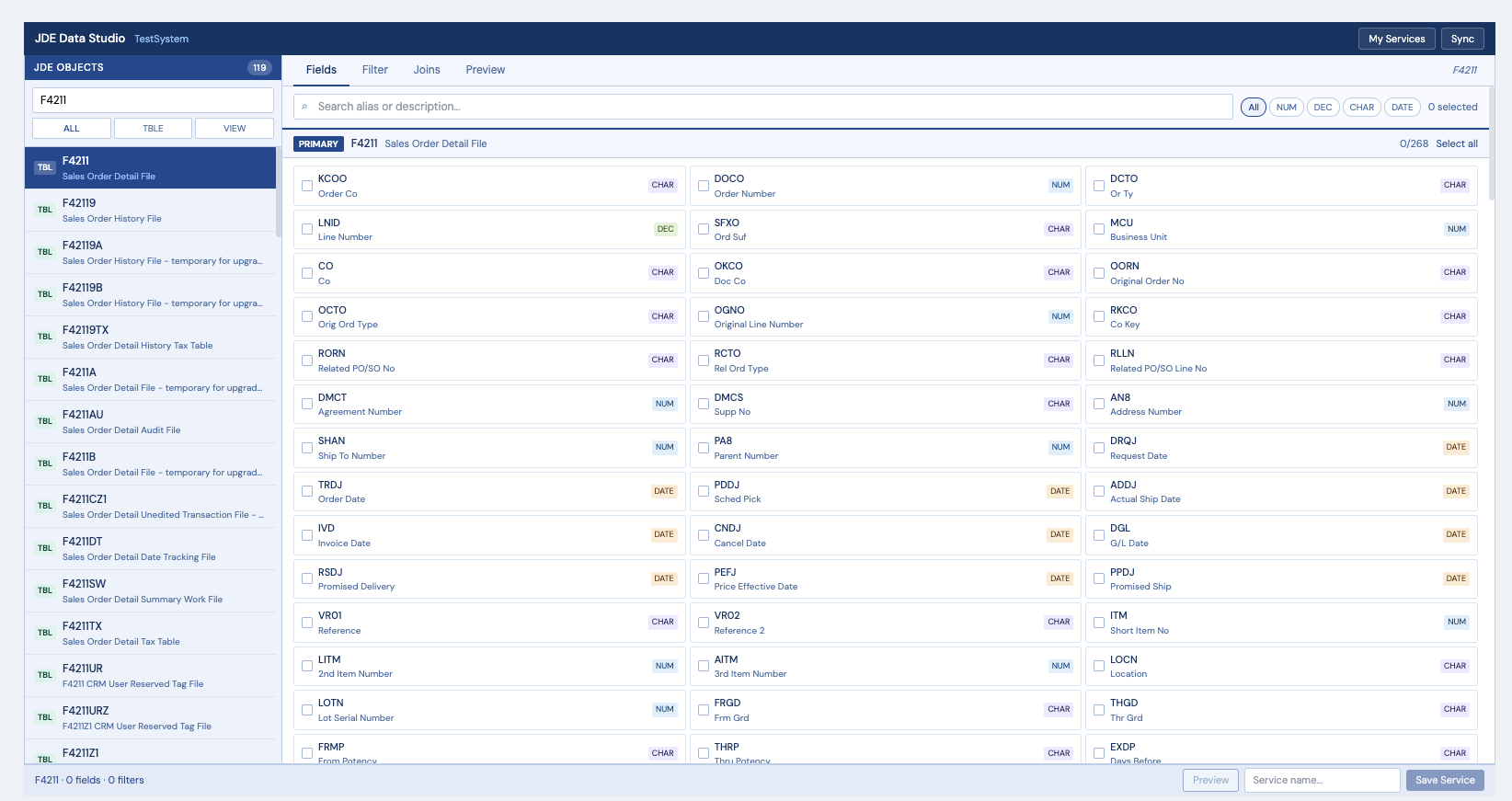Click the Select all link
Viewport: 1512px width, 801px height.
click(1457, 143)
